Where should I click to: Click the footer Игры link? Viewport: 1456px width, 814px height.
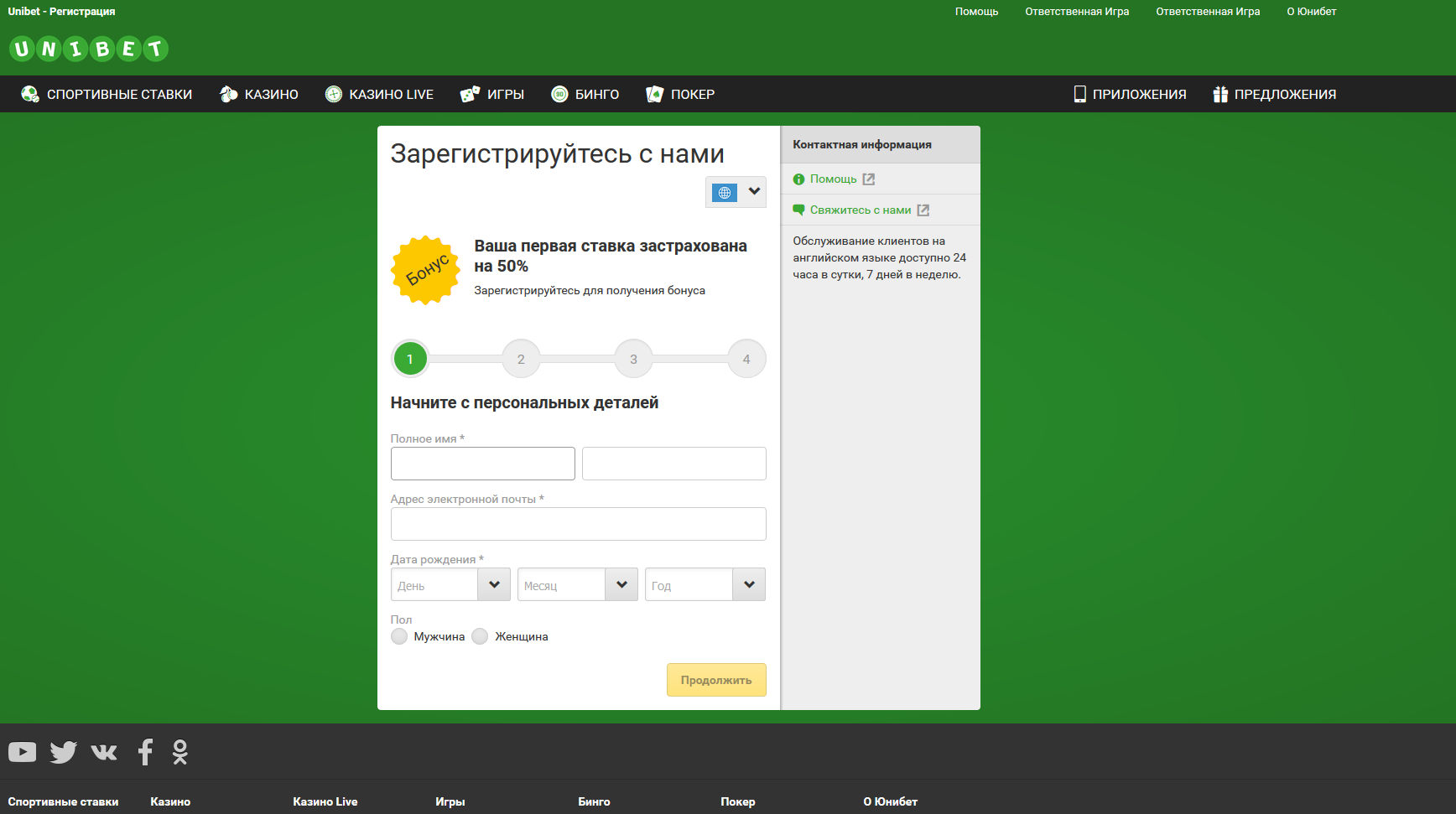[x=450, y=801]
